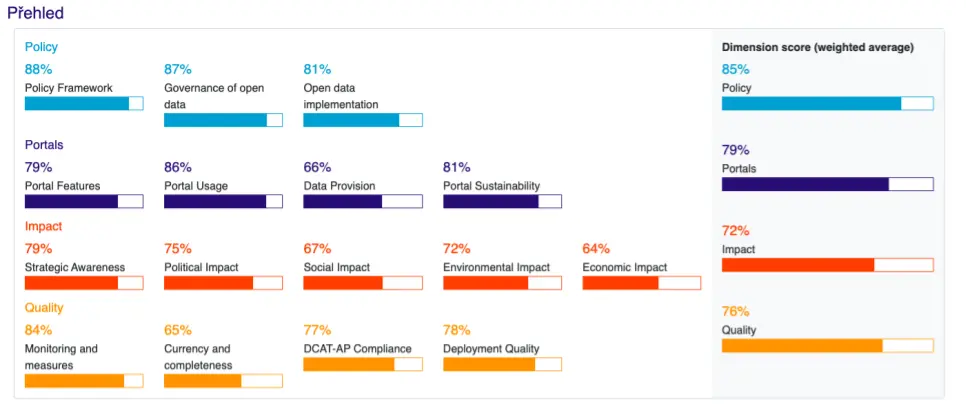Viewport: 966px width, 412px height.
Task: Click the Deployment Quality label
Action: (x=491, y=349)
